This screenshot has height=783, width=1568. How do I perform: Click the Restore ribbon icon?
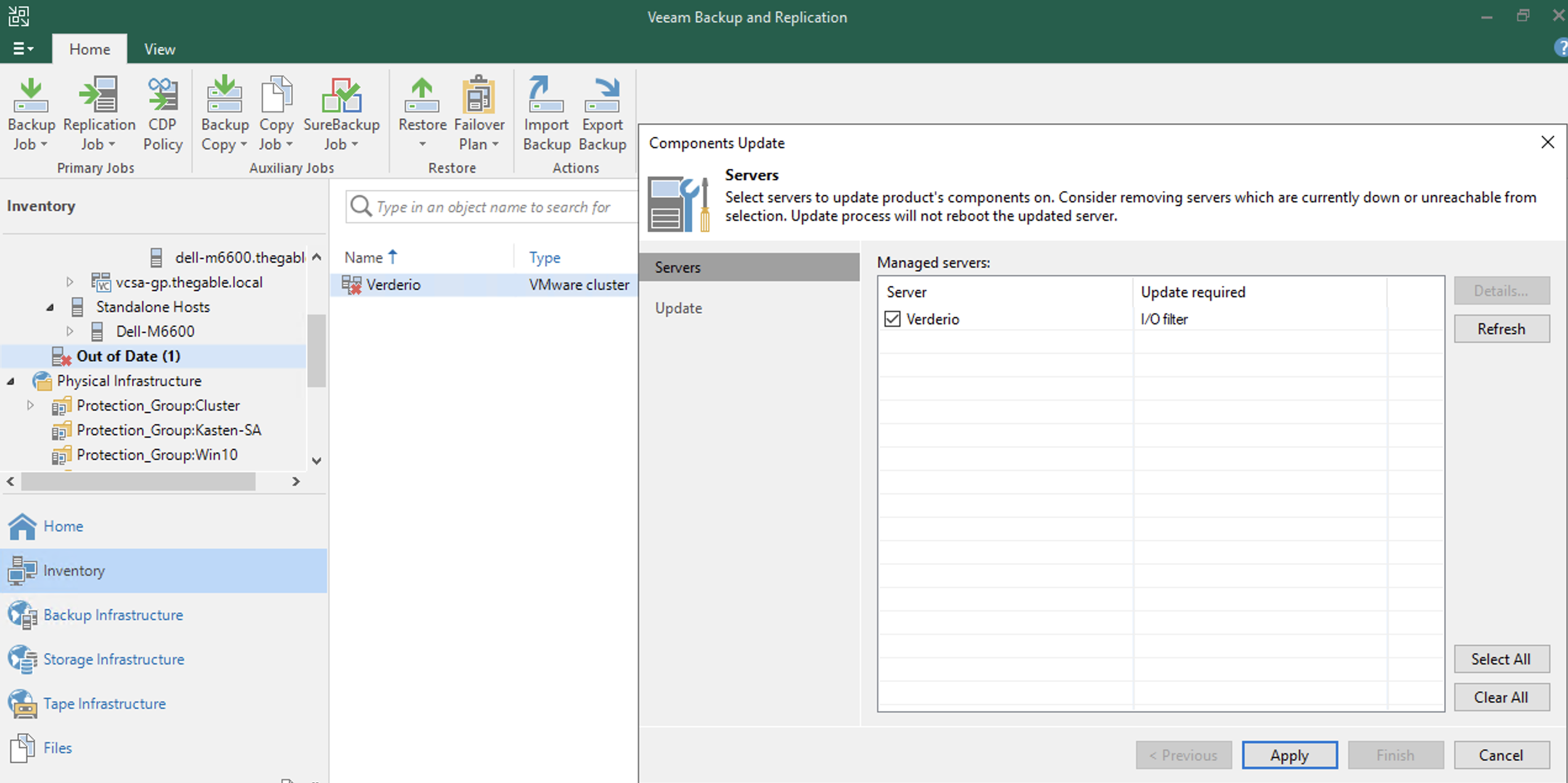(422, 96)
